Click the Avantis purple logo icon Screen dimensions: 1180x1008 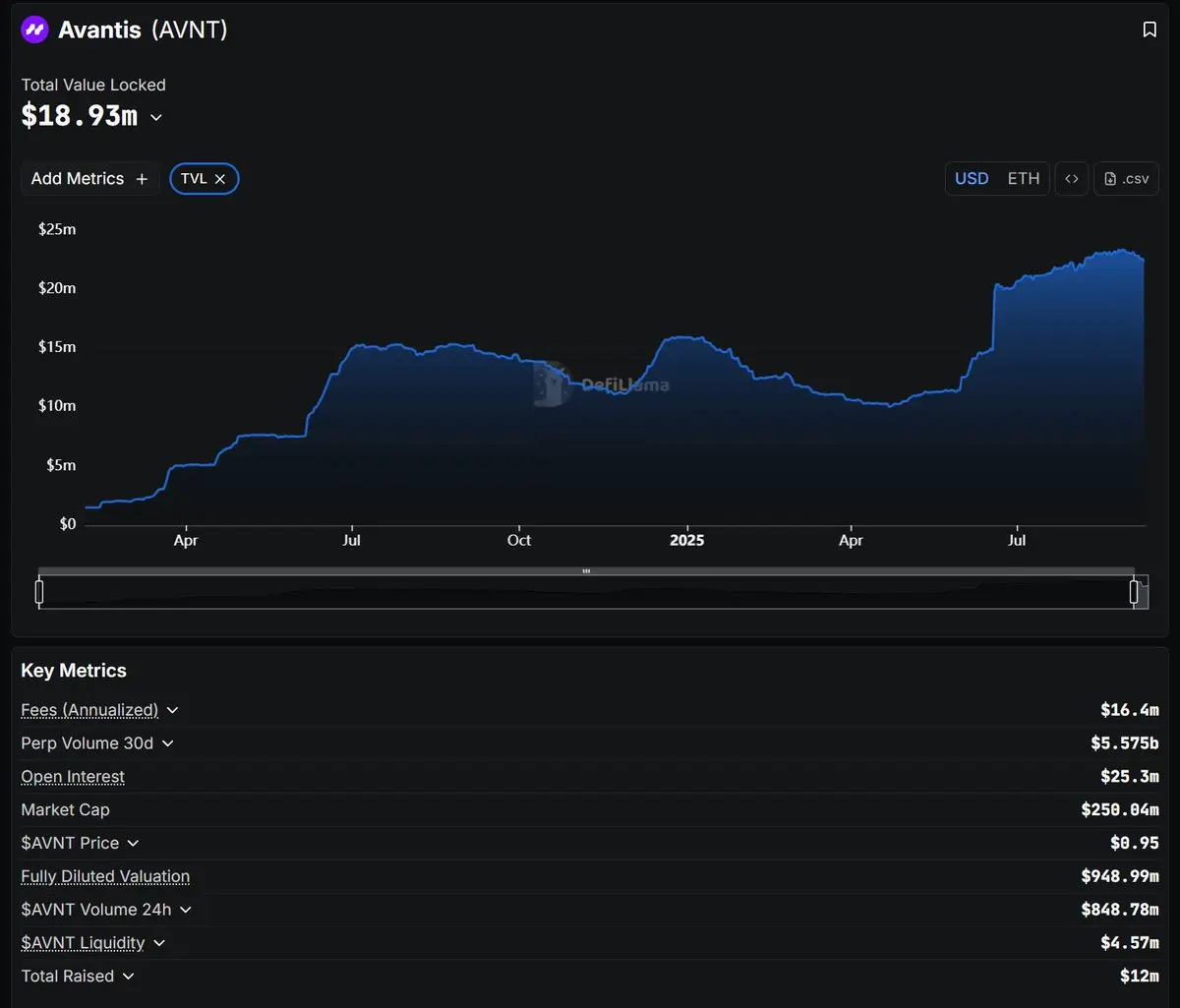pos(34,30)
